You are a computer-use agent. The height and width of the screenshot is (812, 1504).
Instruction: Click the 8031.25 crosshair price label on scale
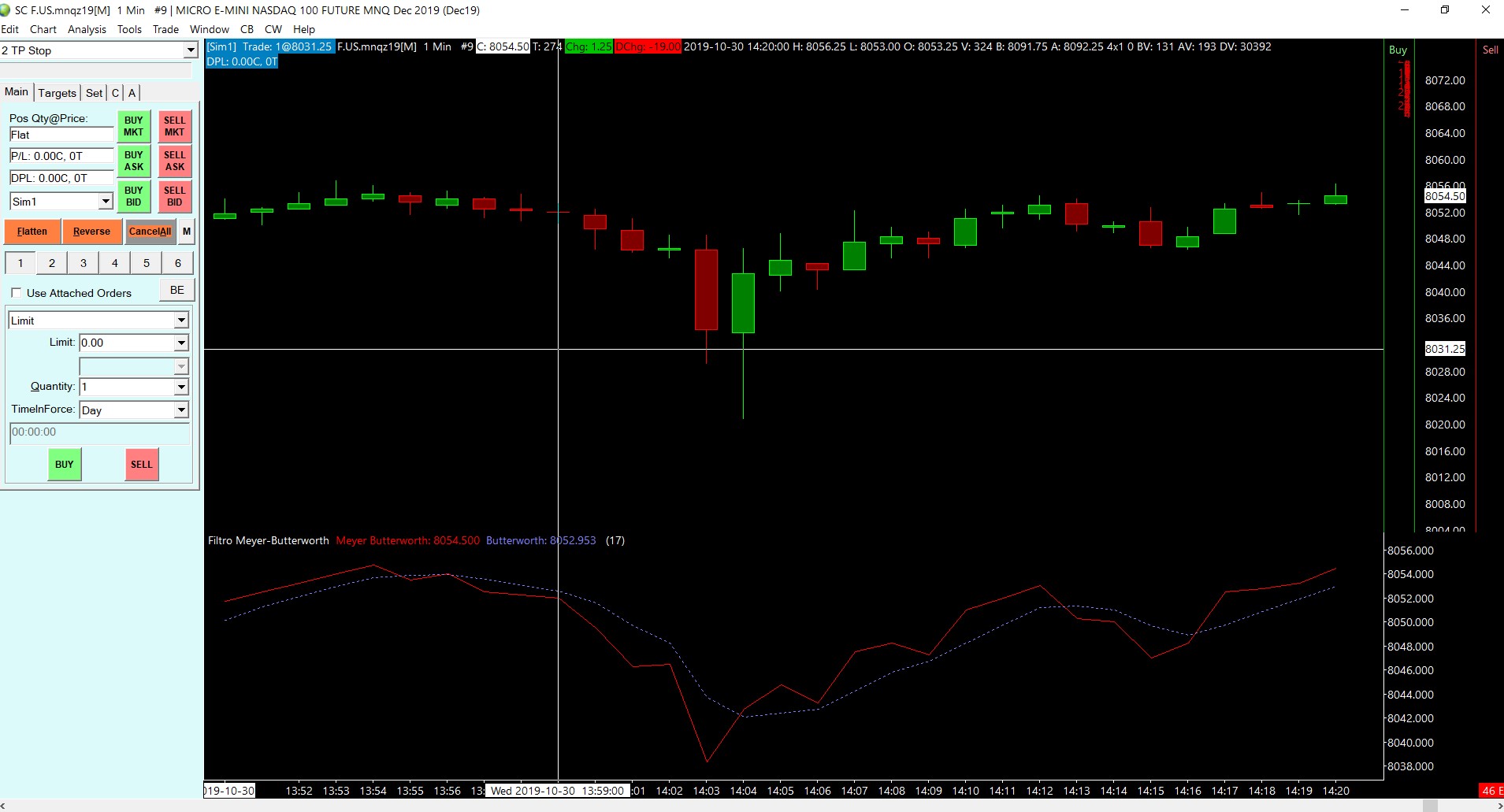(1445, 349)
